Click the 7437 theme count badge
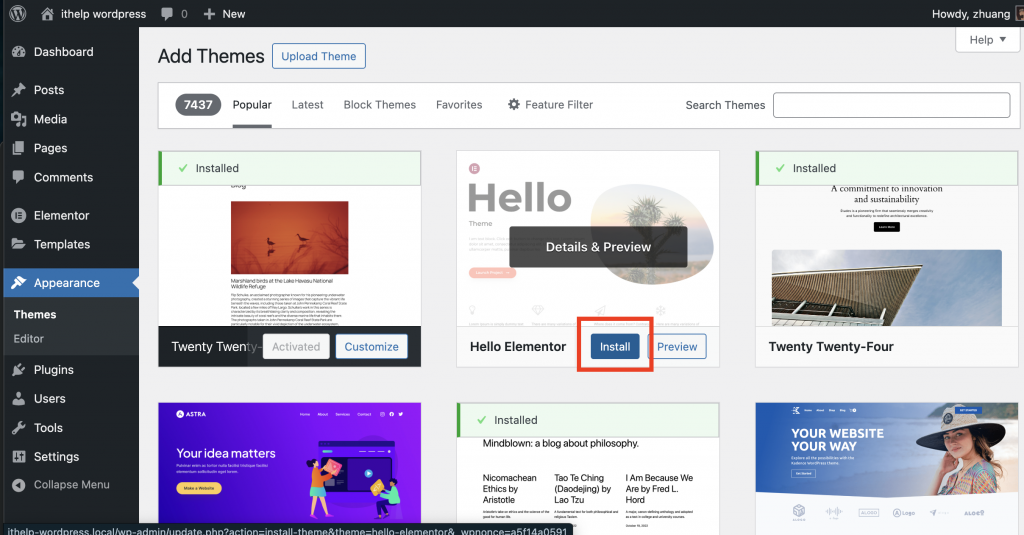Screen dimensions: 1024x535 [198, 105]
